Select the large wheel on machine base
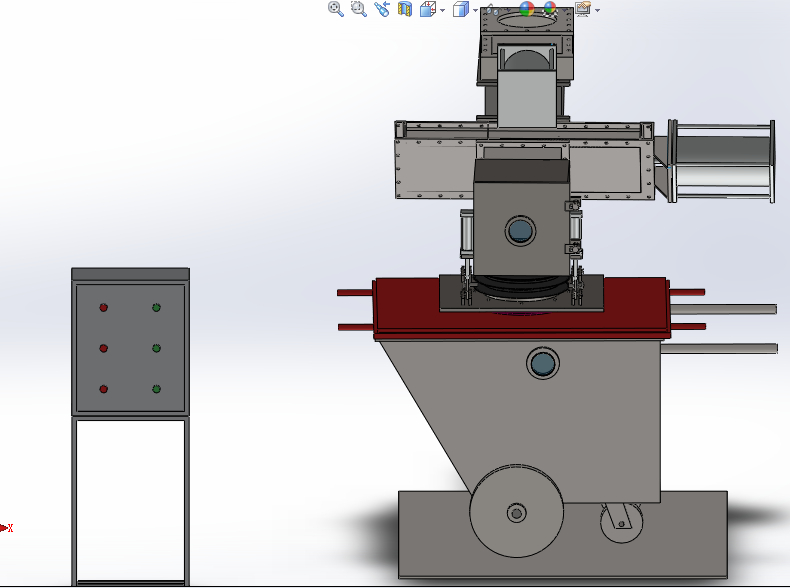790x588 pixels. tap(516, 511)
